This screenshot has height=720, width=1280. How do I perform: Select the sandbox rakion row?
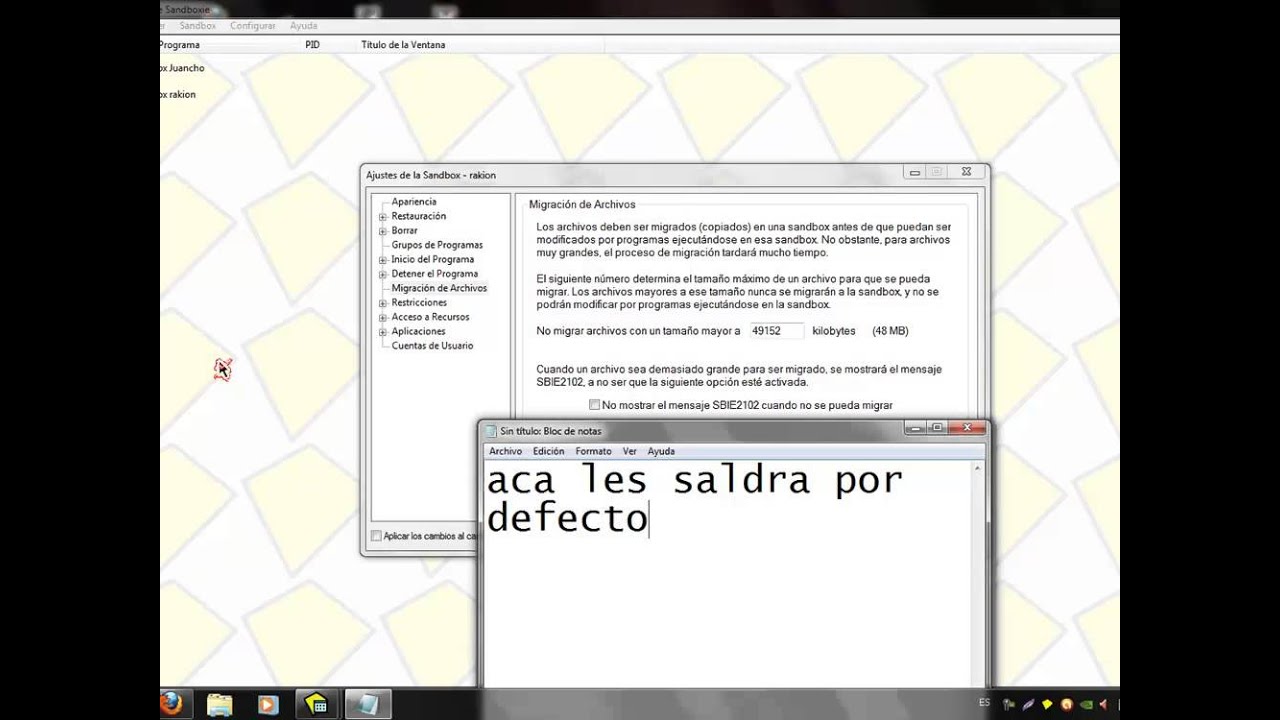point(178,95)
